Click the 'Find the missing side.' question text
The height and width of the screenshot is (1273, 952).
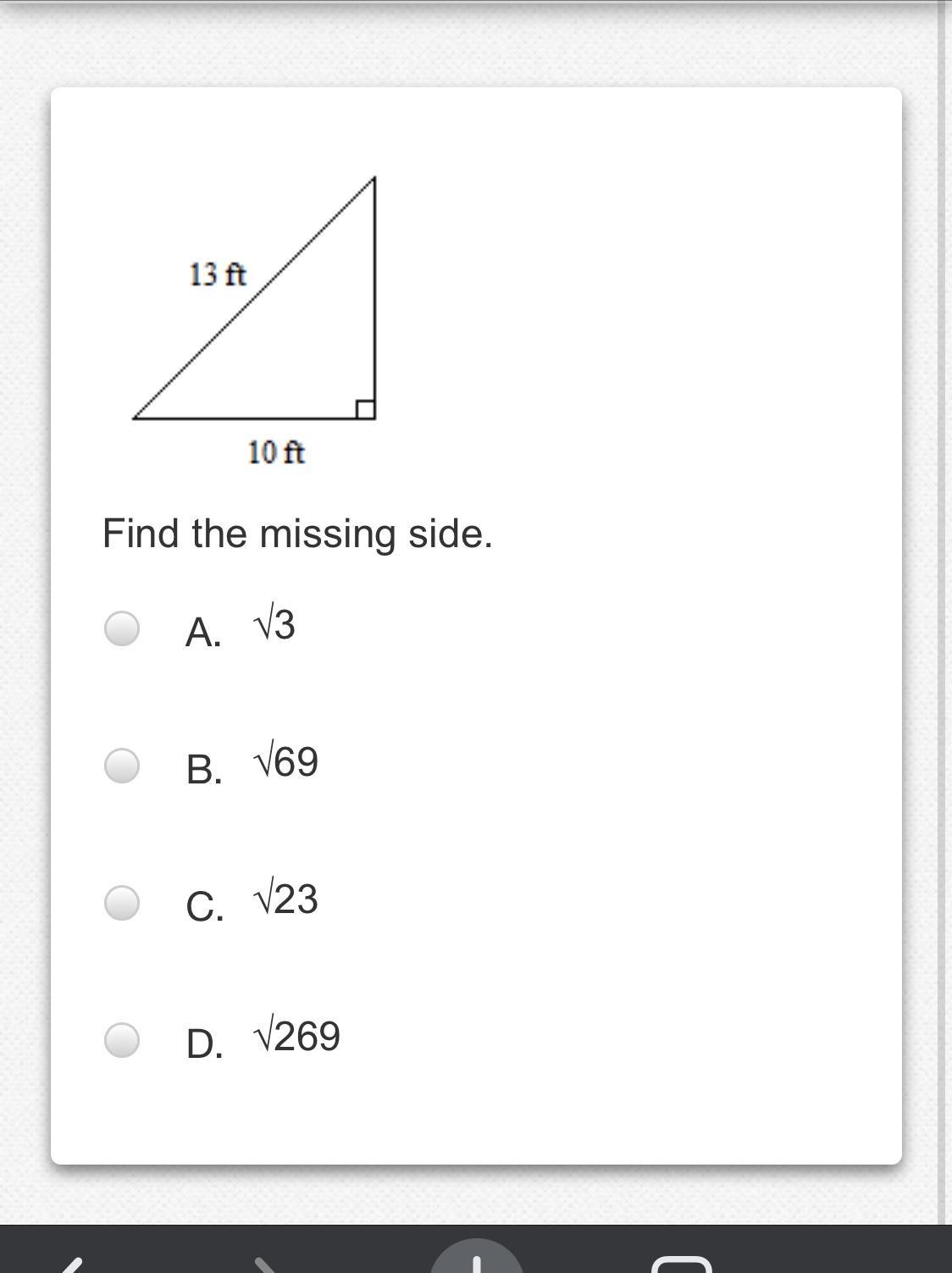(297, 534)
